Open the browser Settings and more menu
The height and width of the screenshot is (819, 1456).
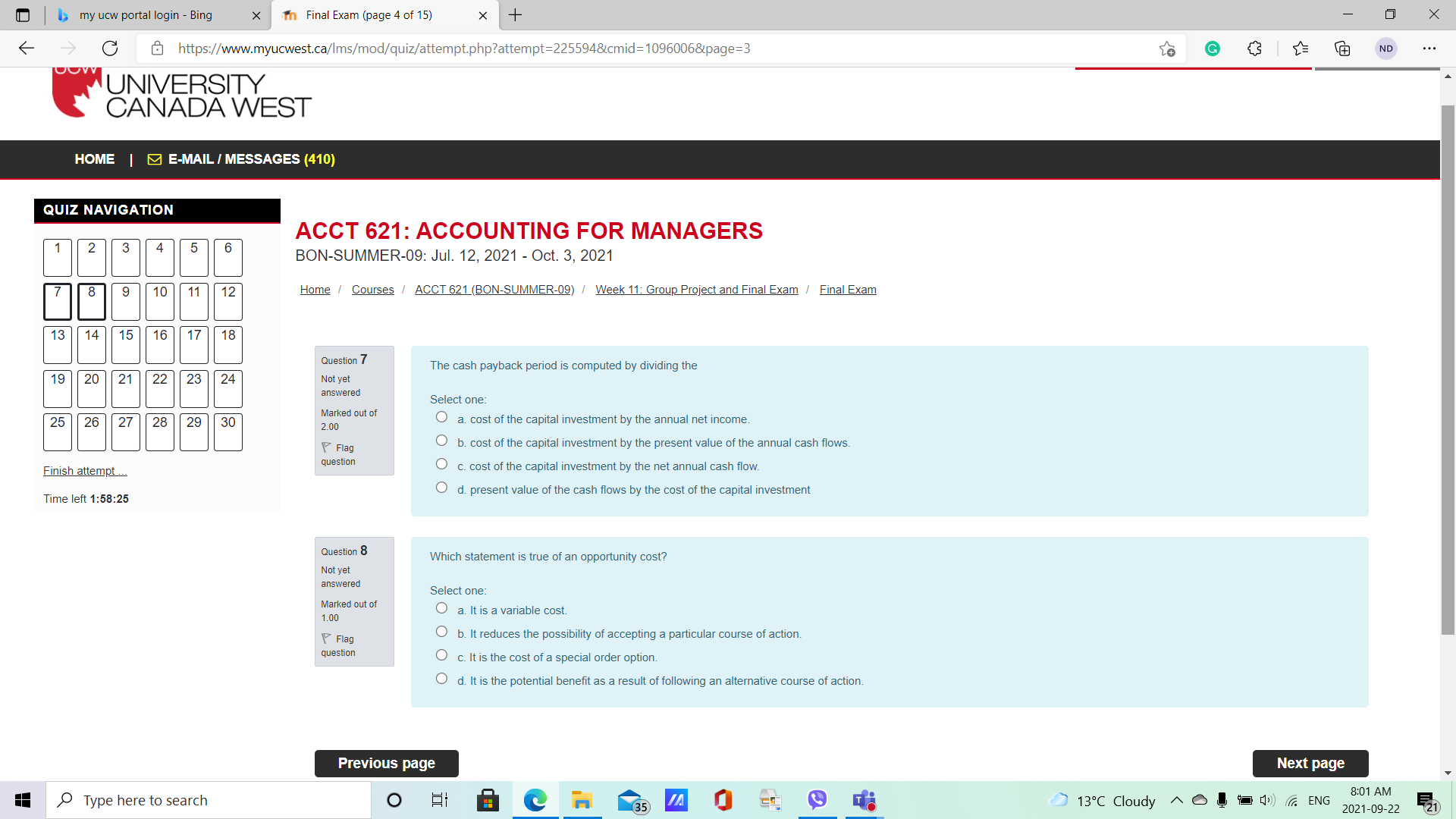point(1429,49)
